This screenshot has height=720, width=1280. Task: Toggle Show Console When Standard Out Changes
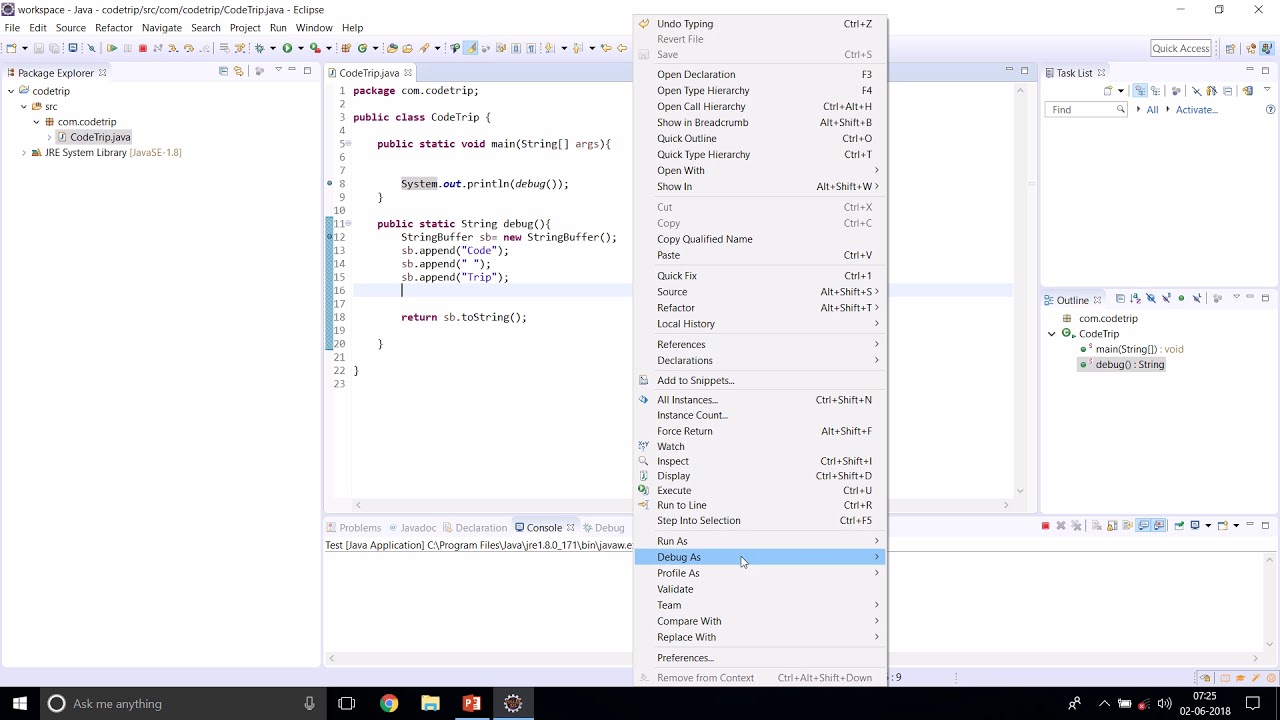tap(1143, 526)
